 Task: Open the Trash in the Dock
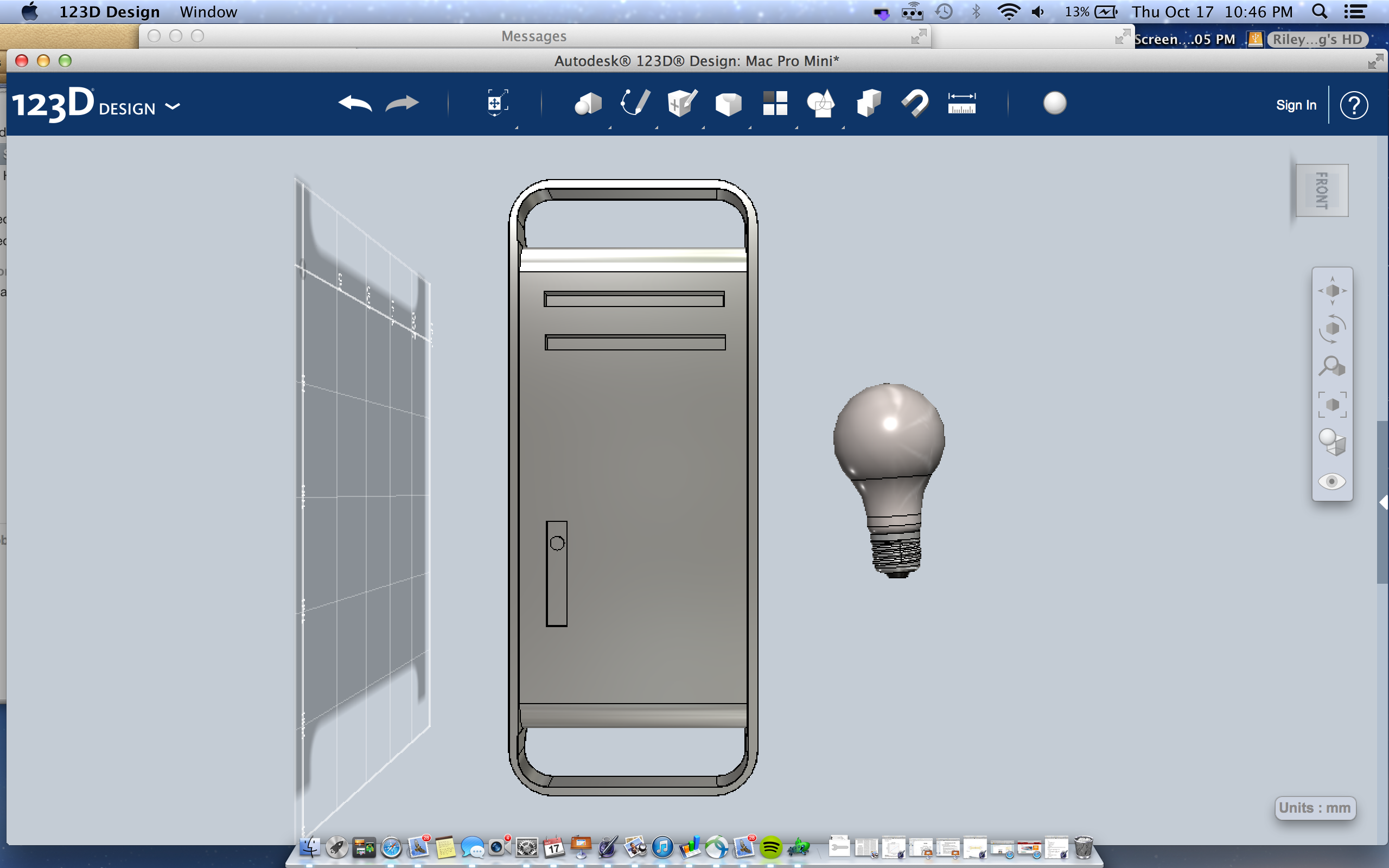coord(1083,847)
